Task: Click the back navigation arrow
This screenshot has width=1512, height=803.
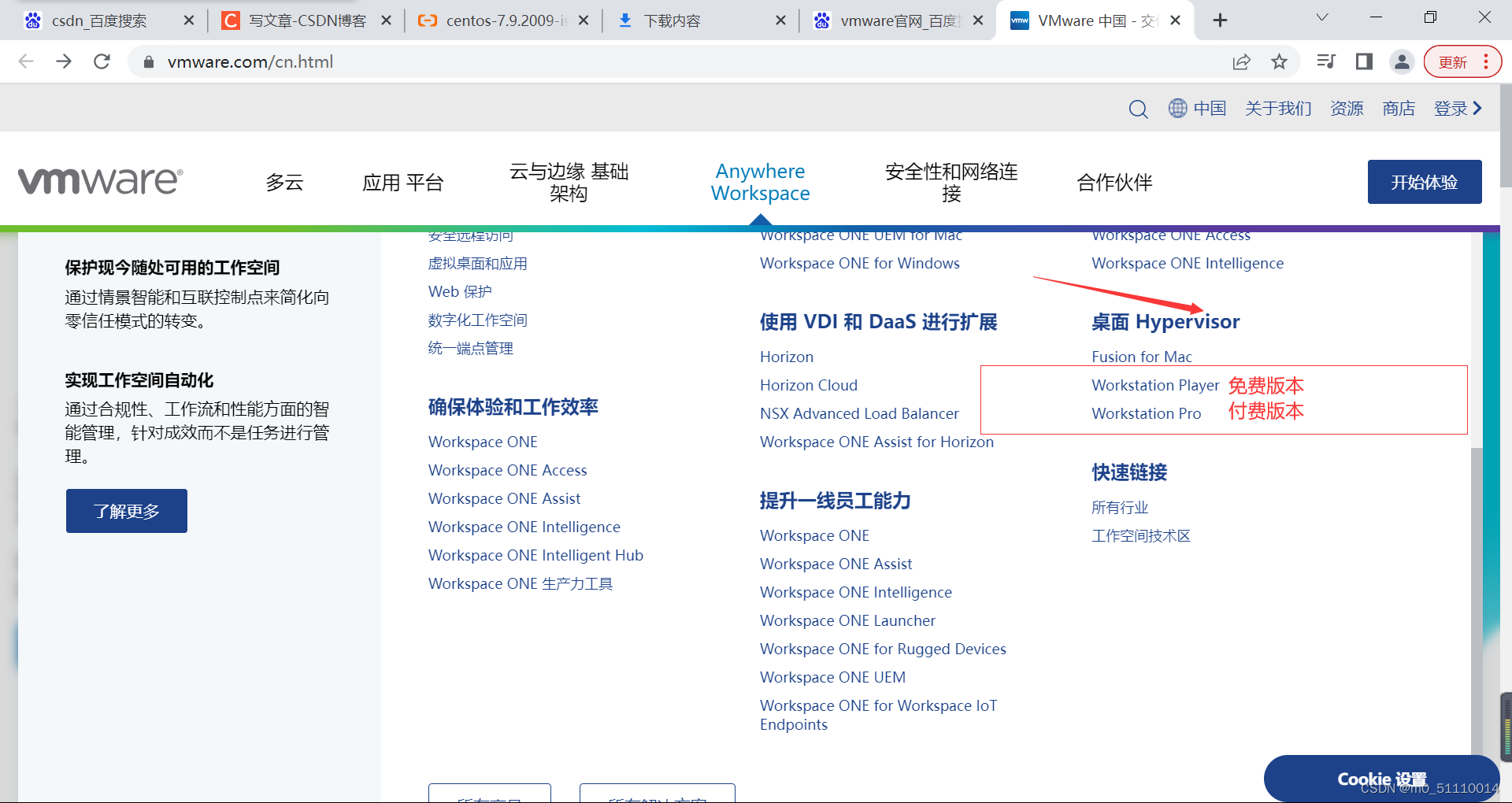Action: point(26,61)
